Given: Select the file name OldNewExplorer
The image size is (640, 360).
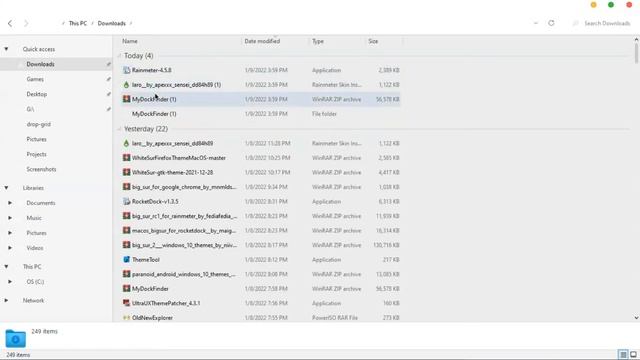Looking at the screenshot, I should click(x=152, y=318).
